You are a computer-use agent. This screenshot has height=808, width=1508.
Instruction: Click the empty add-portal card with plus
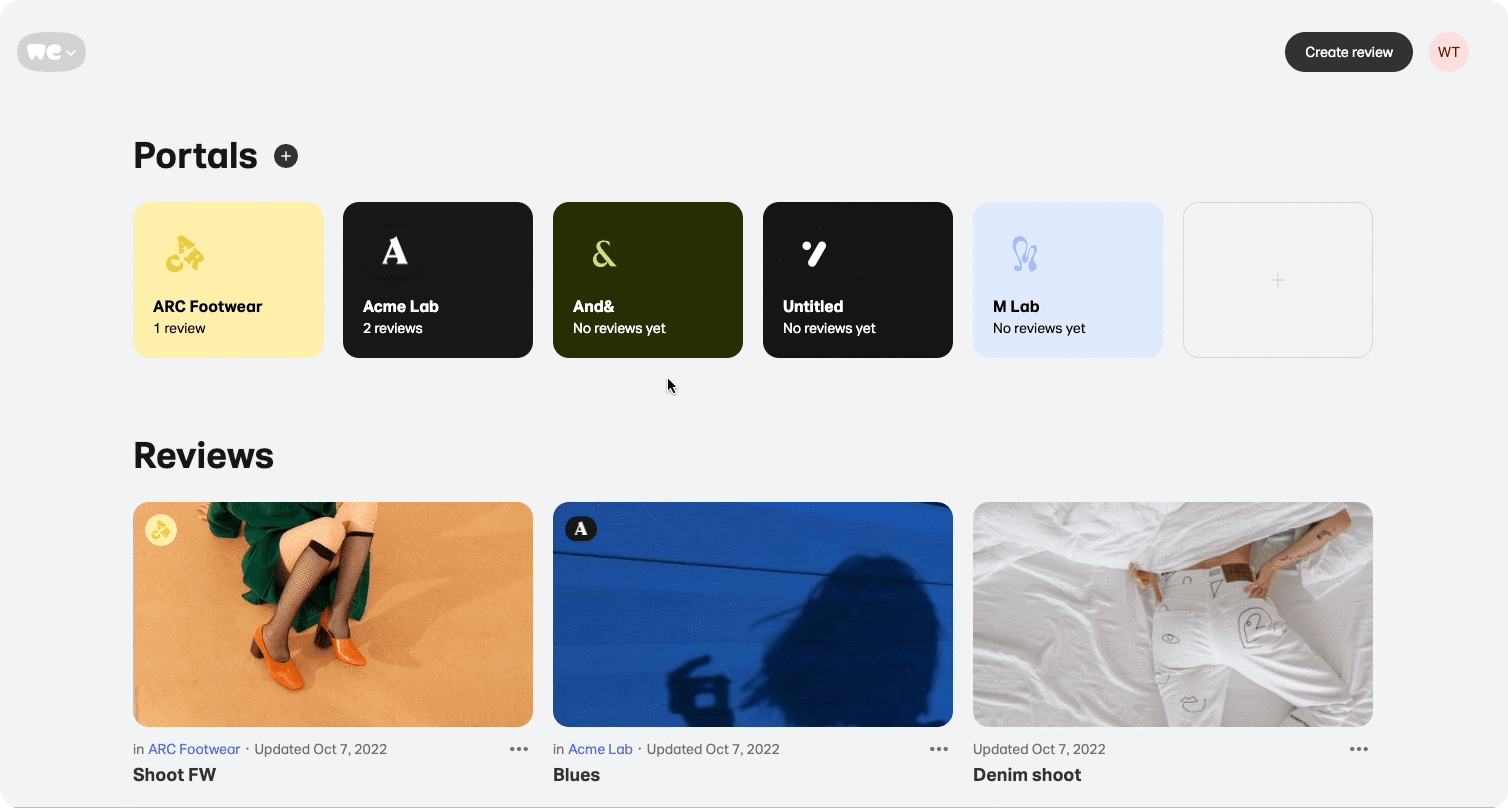pos(1278,280)
